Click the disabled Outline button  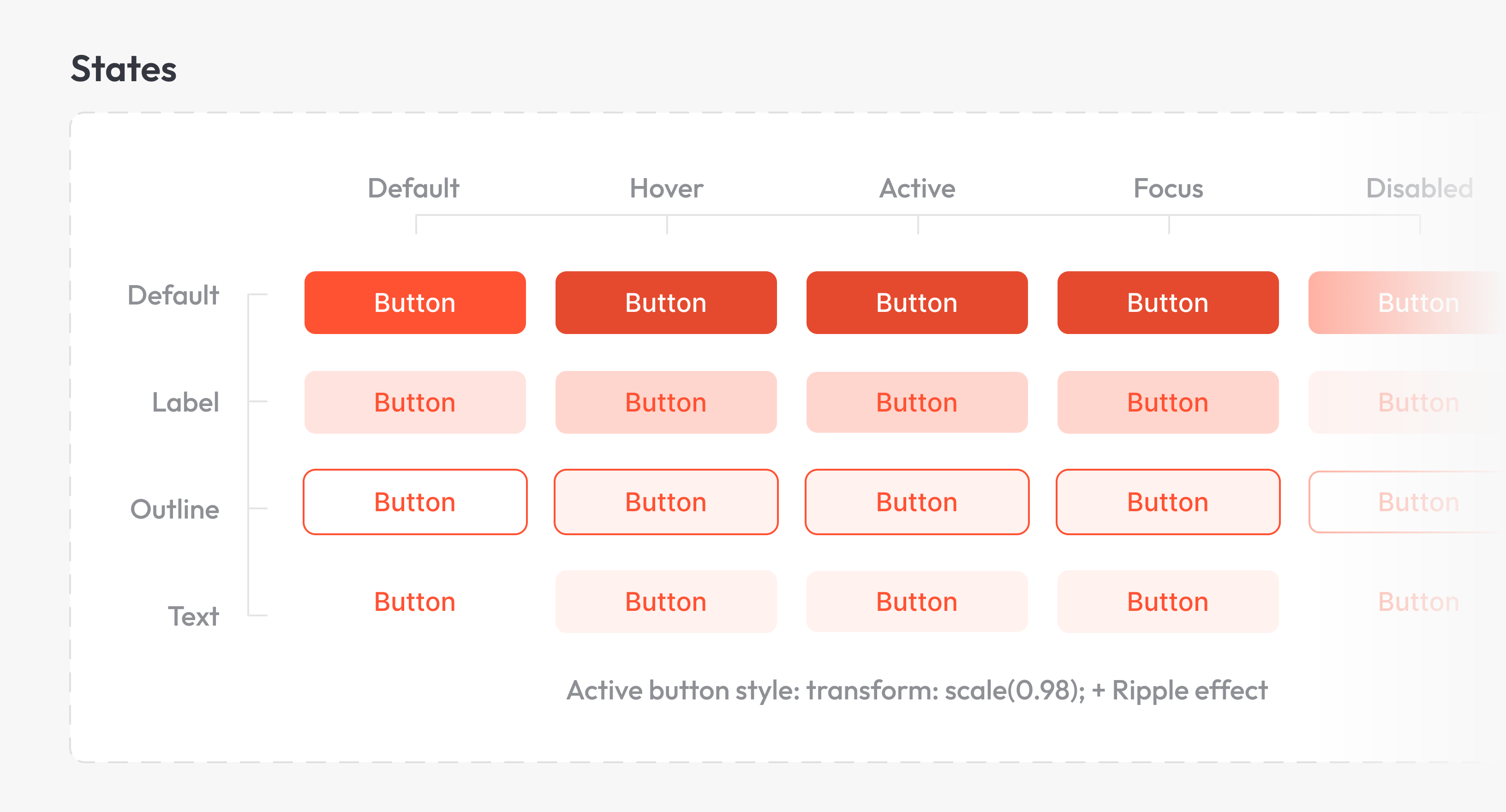(1407, 502)
